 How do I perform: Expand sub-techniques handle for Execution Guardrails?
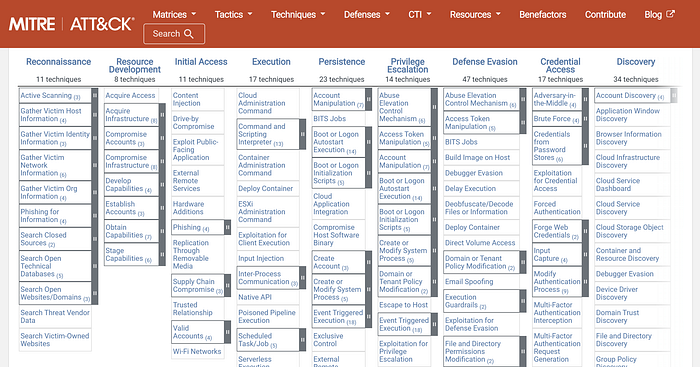(523, 301)
